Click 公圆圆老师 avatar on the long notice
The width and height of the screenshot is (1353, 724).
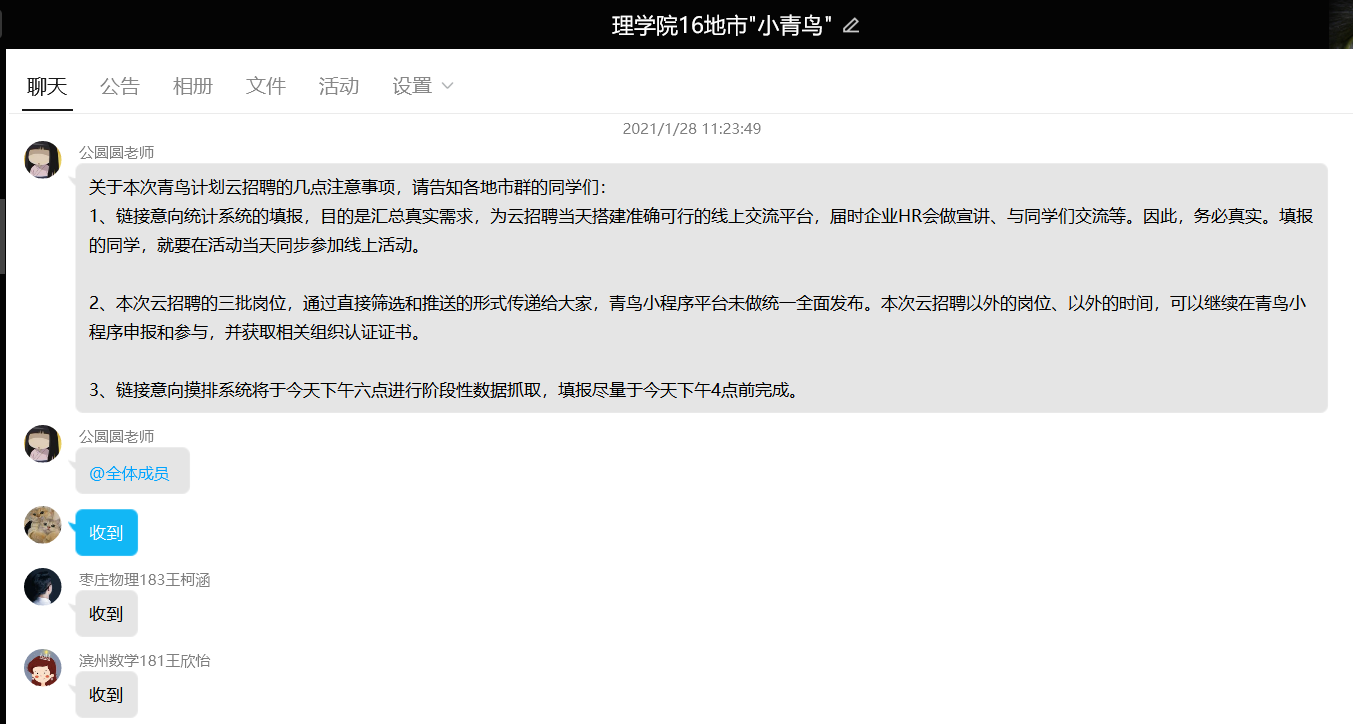tap(43, 160)
